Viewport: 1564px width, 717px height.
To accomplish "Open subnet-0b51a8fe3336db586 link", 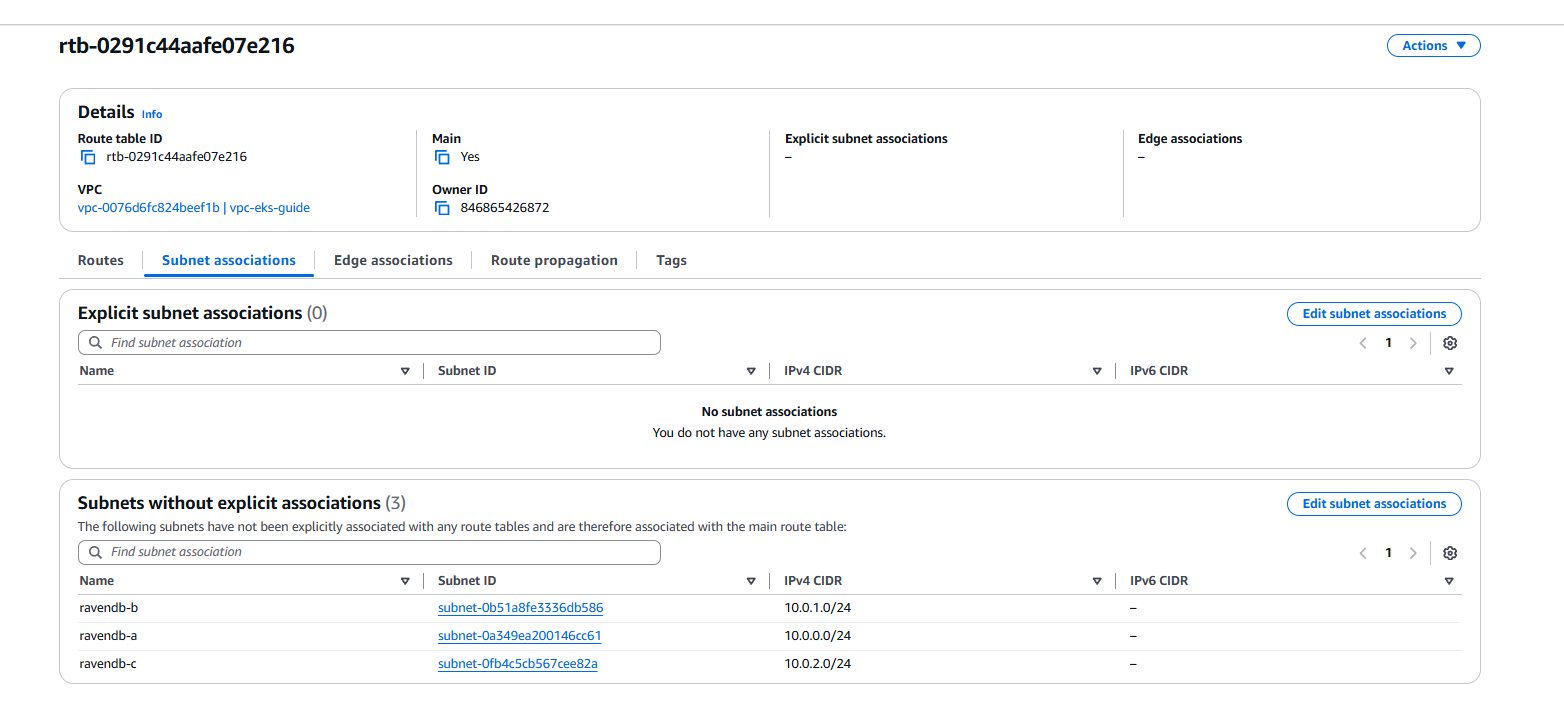I will coord(520,608).
